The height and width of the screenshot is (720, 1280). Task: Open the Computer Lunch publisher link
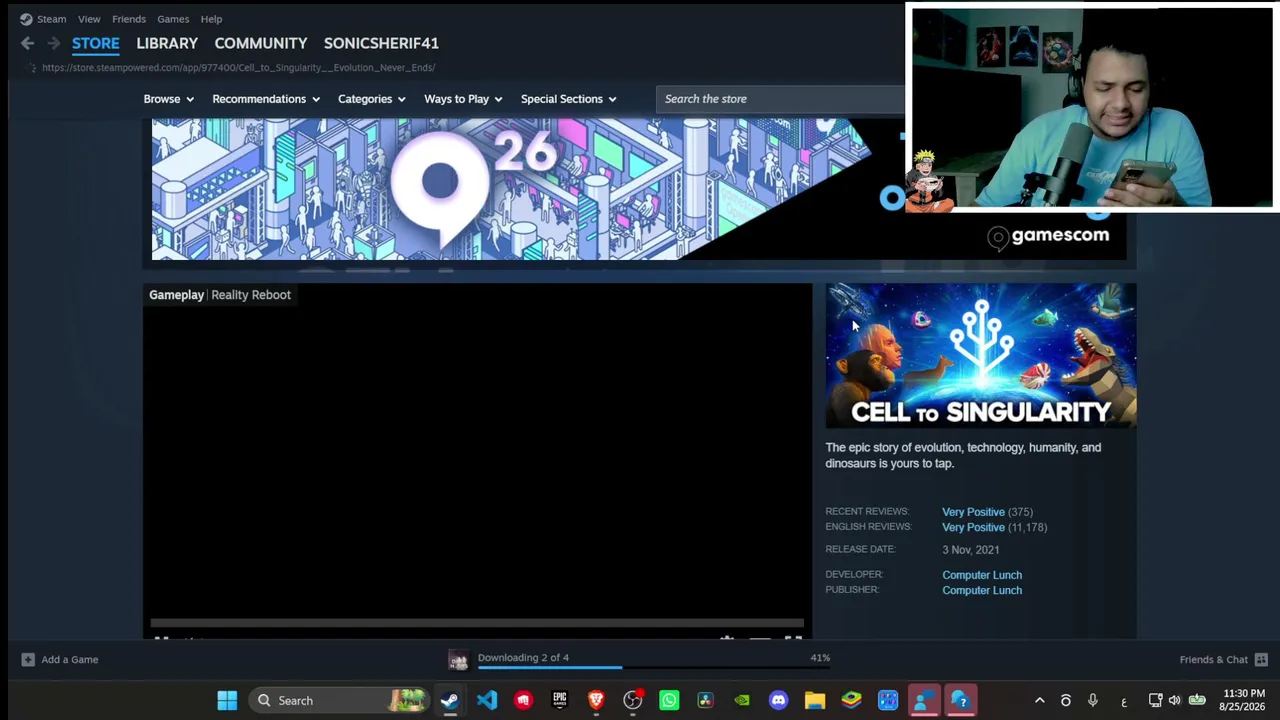pyautogui.click(x=982, y=590)
